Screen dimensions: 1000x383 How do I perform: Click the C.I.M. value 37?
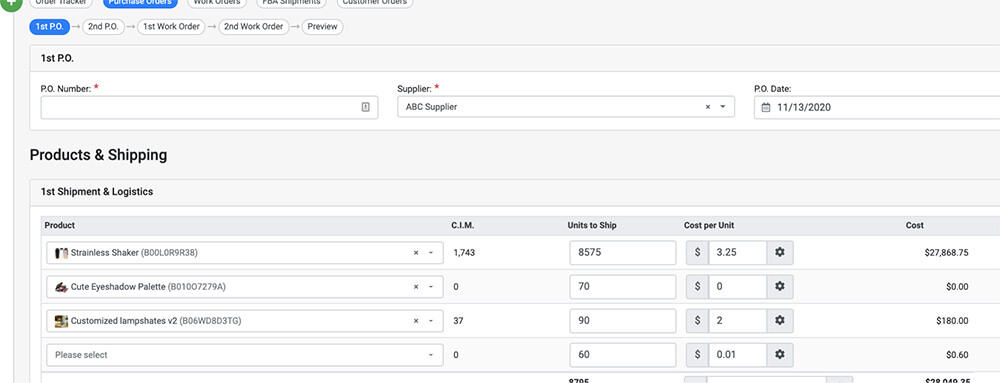[458, 321]
